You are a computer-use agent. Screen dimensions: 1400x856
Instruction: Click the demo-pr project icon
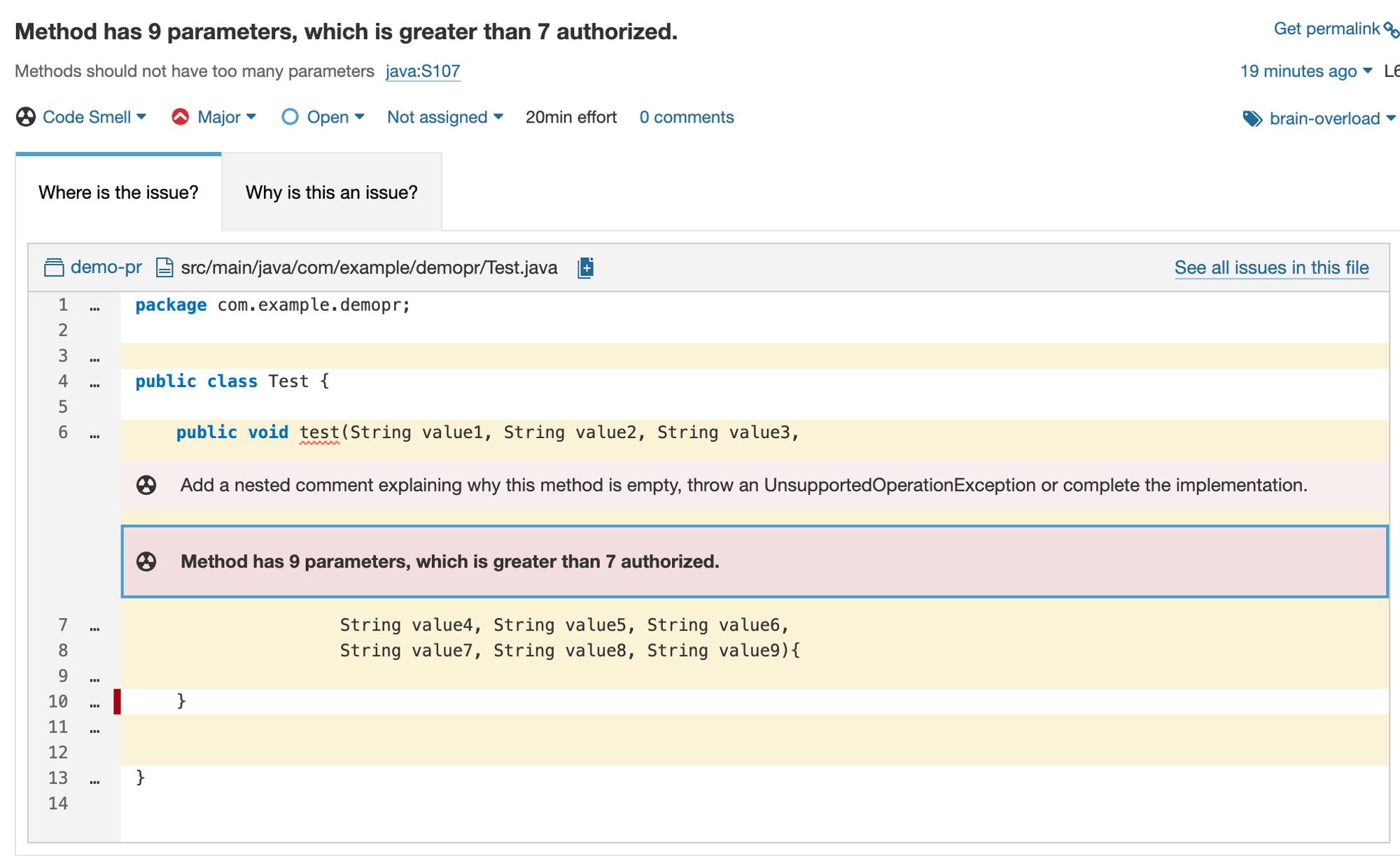(x=54, y=267)
